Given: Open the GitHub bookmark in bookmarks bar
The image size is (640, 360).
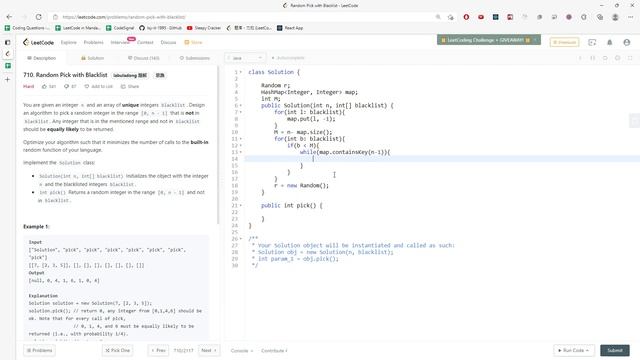Looking at the screenshot, I should click(160, 28).
